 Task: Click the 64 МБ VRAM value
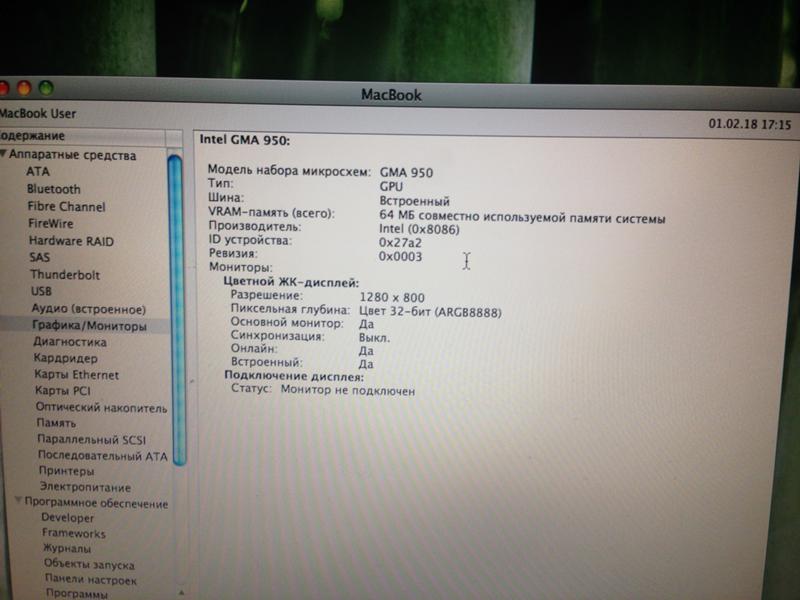[522, 217]
